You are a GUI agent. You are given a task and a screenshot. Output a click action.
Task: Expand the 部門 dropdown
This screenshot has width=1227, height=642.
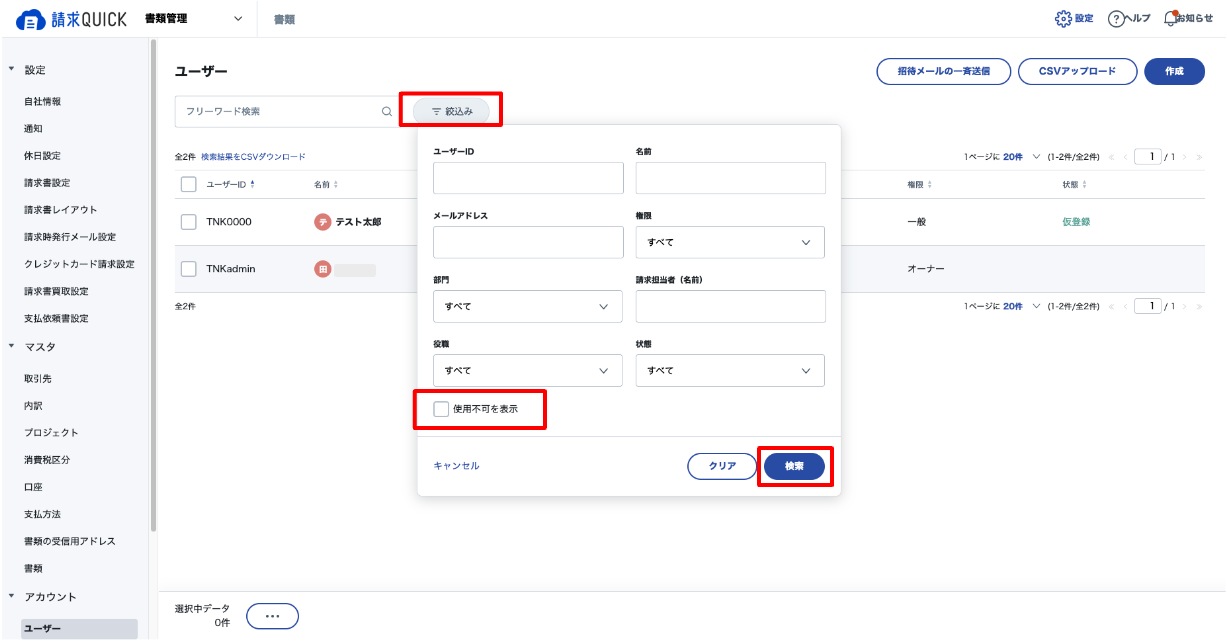[x=528, y=306]
